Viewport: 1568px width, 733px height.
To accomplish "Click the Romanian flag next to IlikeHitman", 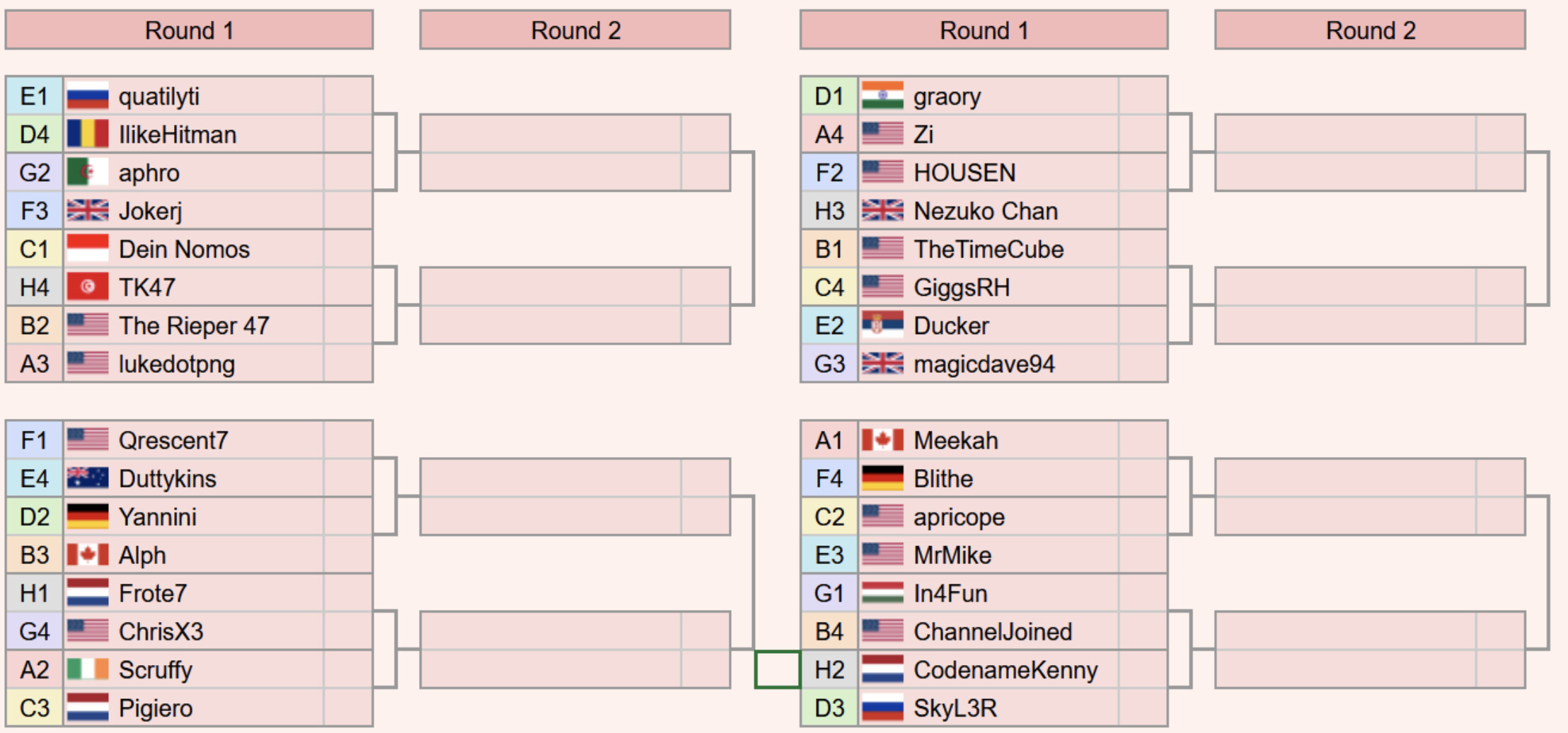I will (x=88, y=134).
